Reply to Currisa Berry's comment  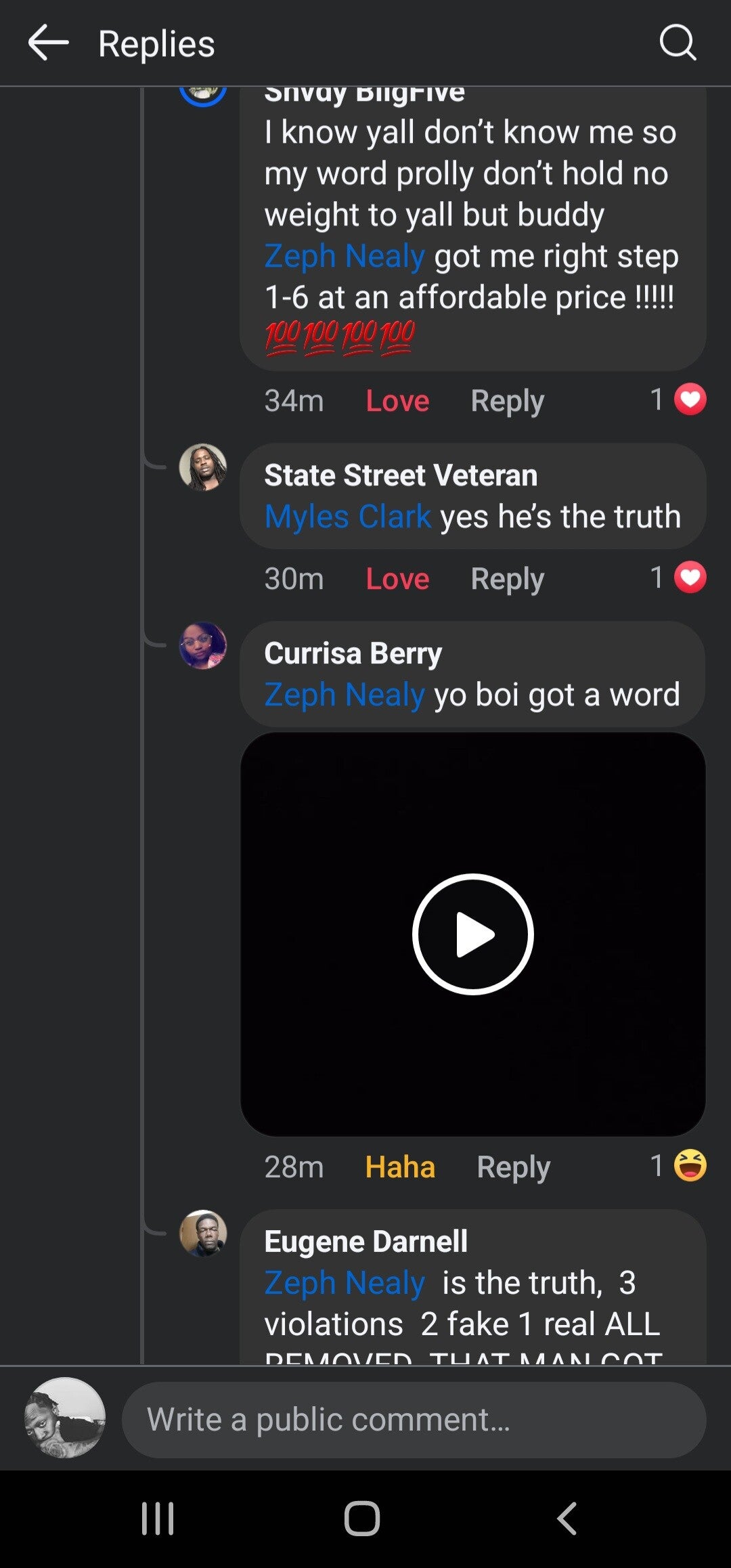click(x=513, y=1167)
